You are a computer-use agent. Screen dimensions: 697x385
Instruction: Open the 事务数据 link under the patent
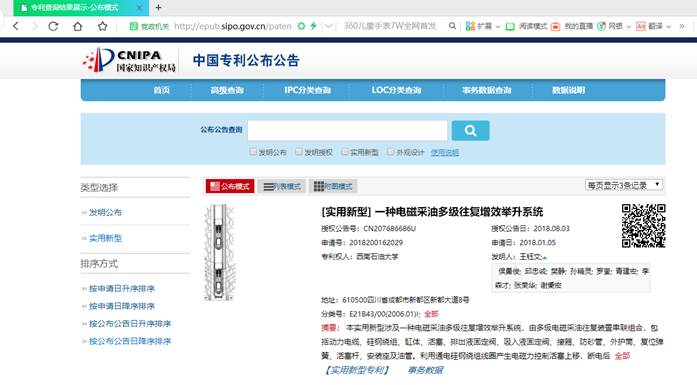point(425,370)
